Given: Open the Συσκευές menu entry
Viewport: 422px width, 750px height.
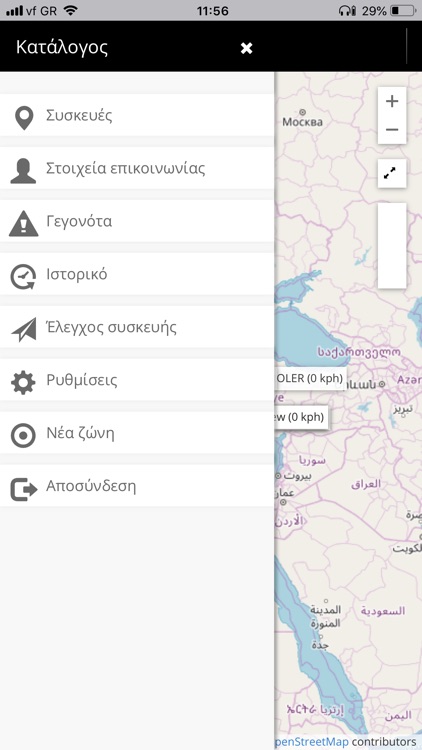Looking at the screenshot, I should point(137,115).
